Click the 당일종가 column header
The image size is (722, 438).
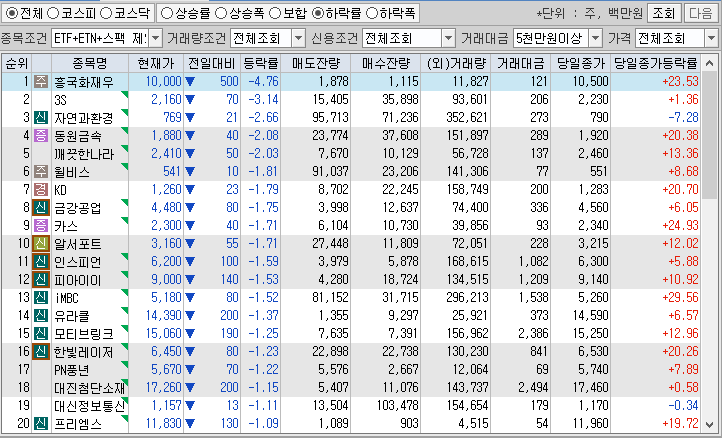[x=580, y=64]
